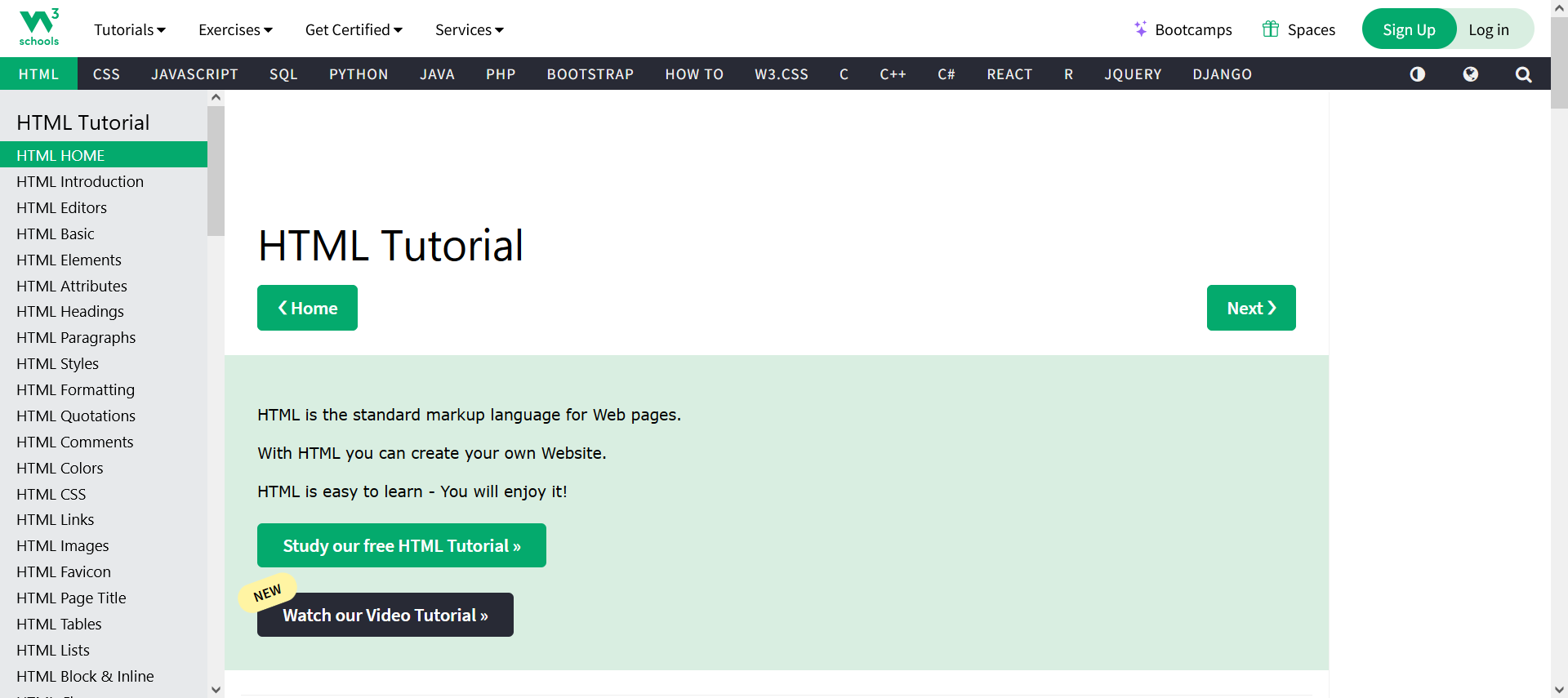Open HTML Editors in sidebar
Screen dimensions: 1568x698
pyautogui.click(x=104, y=207)
